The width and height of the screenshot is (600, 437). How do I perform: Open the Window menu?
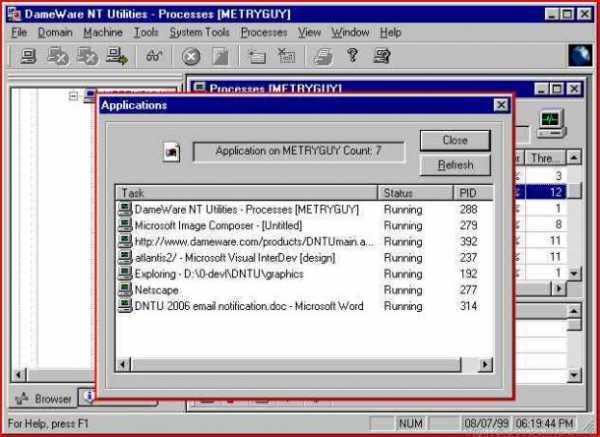(x=350, y=33)
